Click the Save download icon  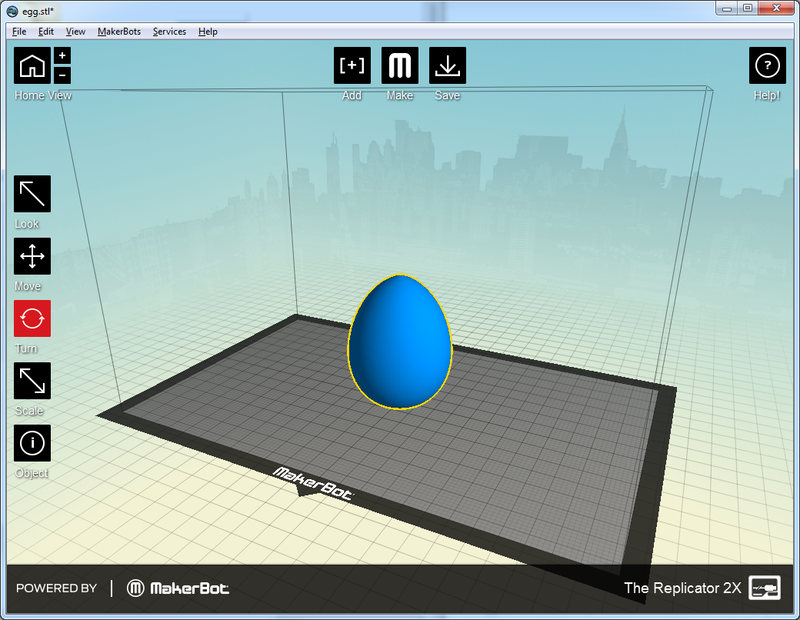pyautogui.click(x=447, y=65)
